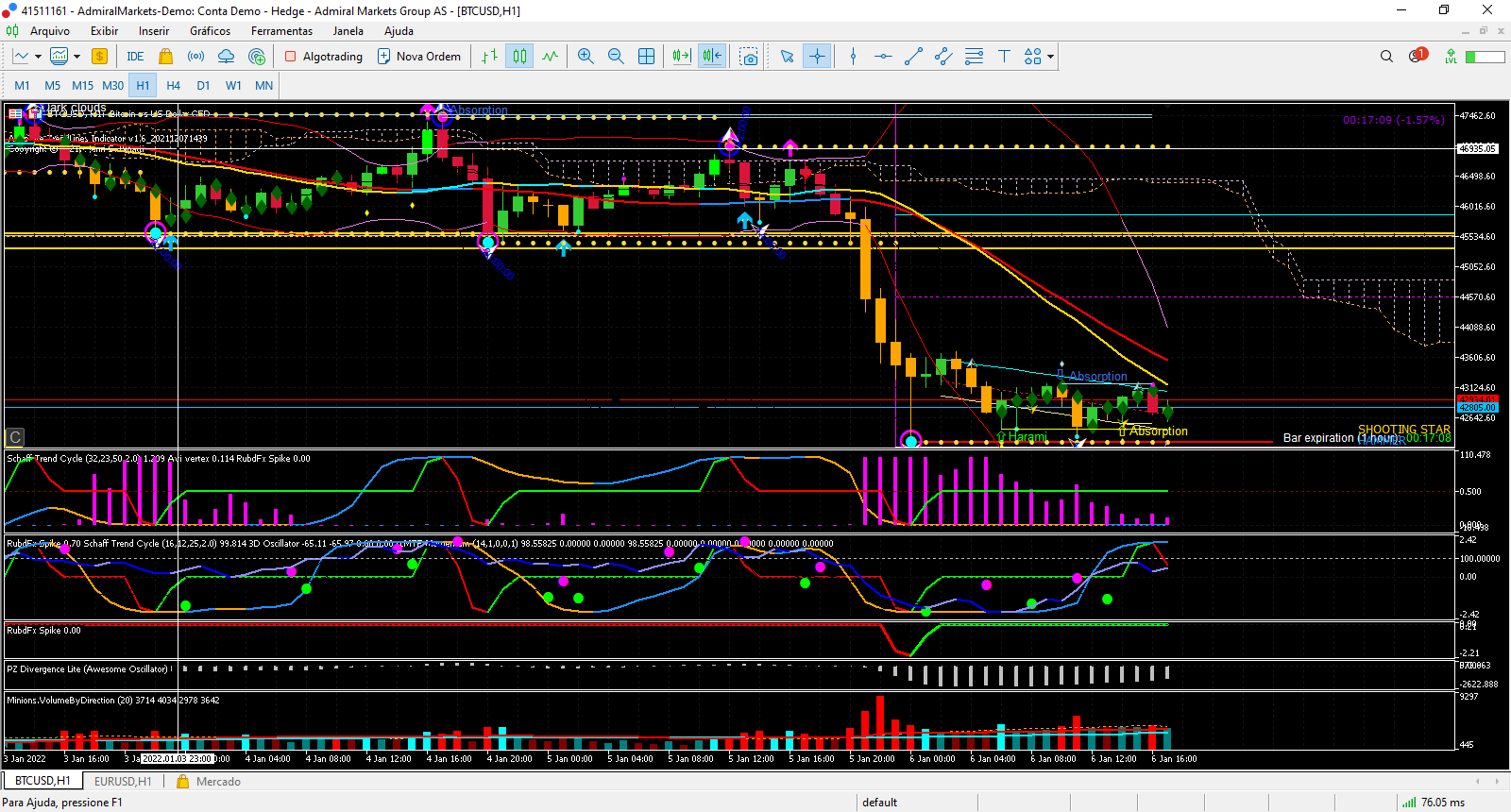Select the Fibonacci retracement tool
The image size is (1511, 812).
[974, 57]
